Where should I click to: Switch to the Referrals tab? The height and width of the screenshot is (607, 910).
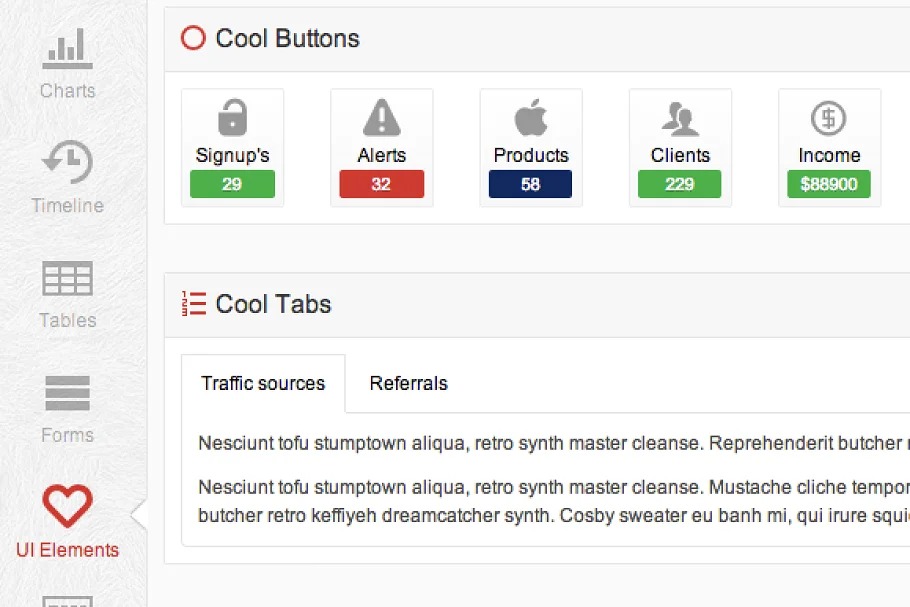(408, 383)
